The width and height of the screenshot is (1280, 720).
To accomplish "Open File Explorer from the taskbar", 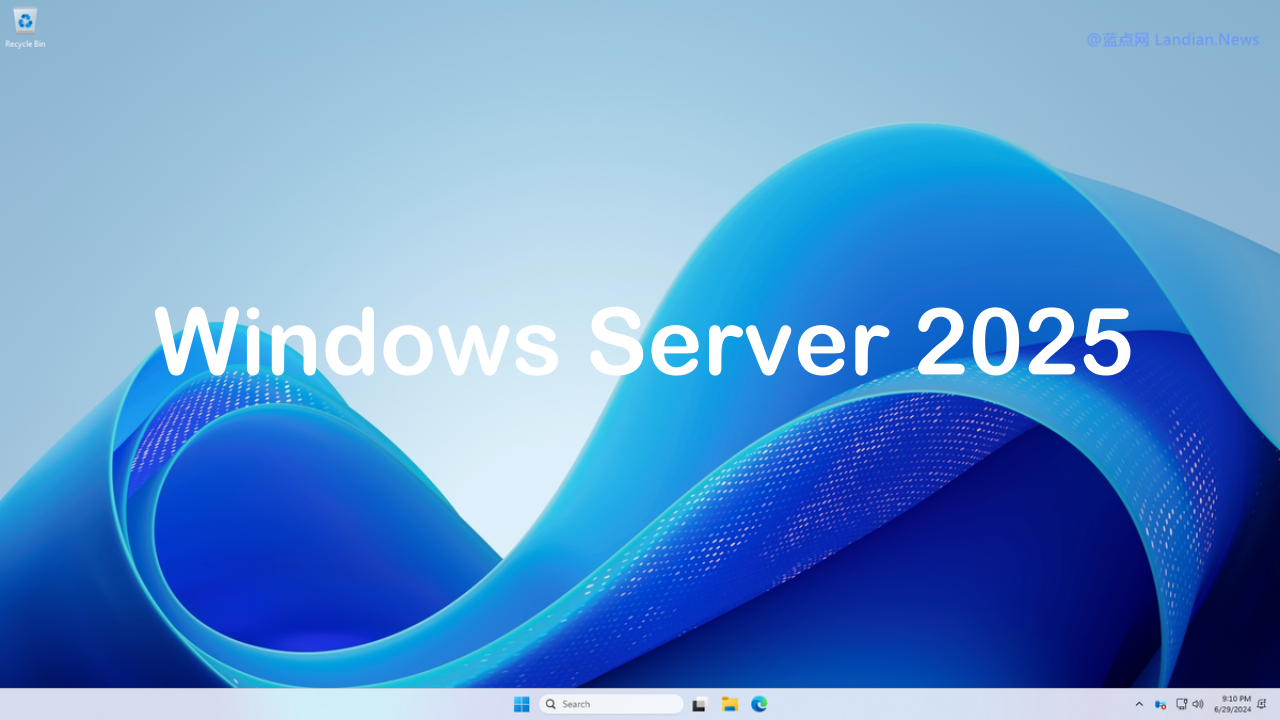I will point(729,704).
